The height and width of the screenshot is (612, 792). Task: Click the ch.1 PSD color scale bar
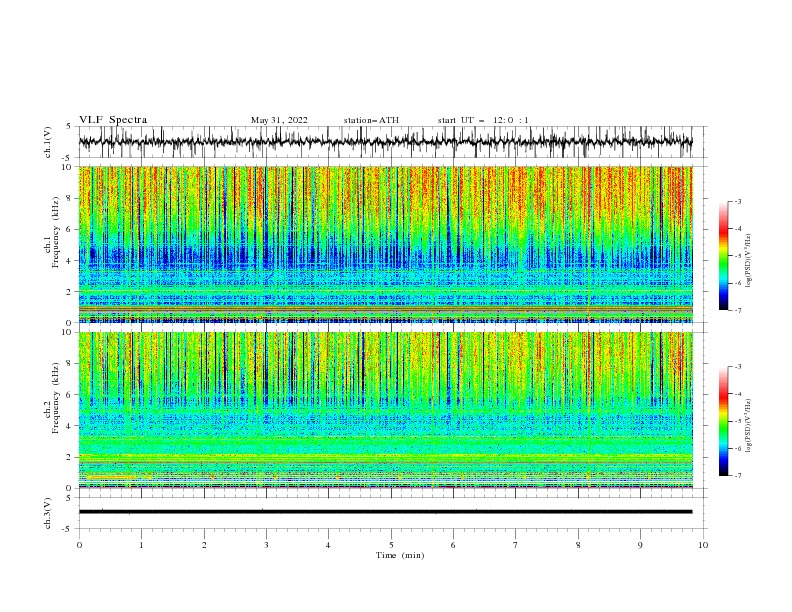pyautogui.click(x=723, y=256)
